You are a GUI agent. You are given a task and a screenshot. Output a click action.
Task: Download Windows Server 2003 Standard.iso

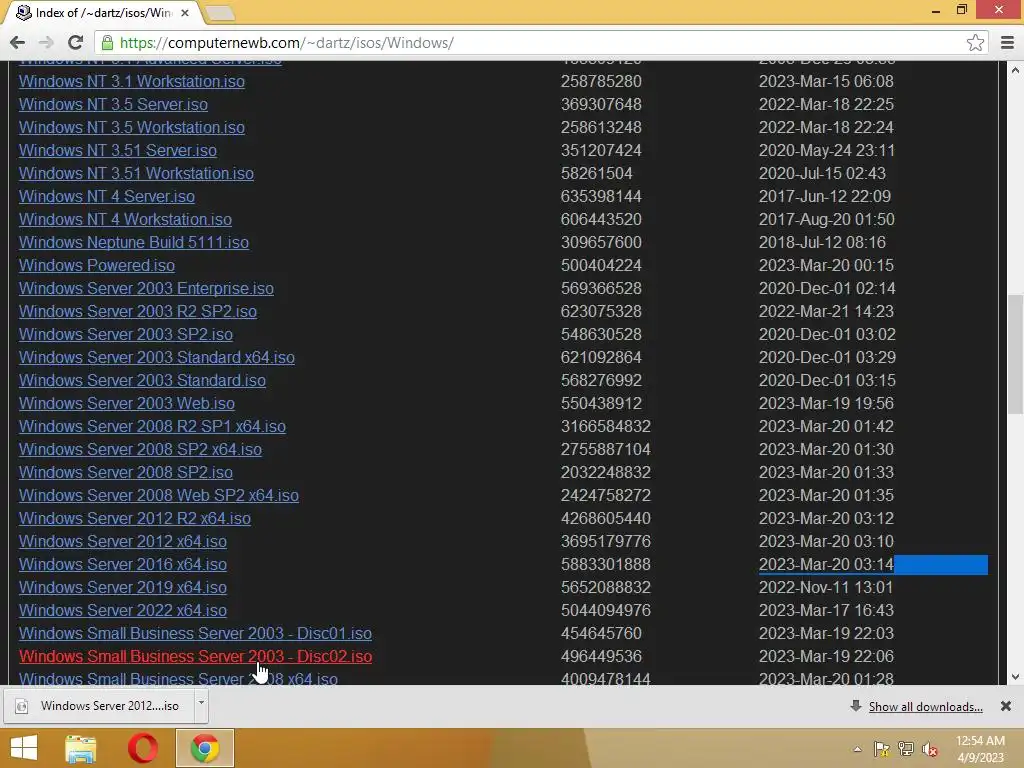(142, 380)
